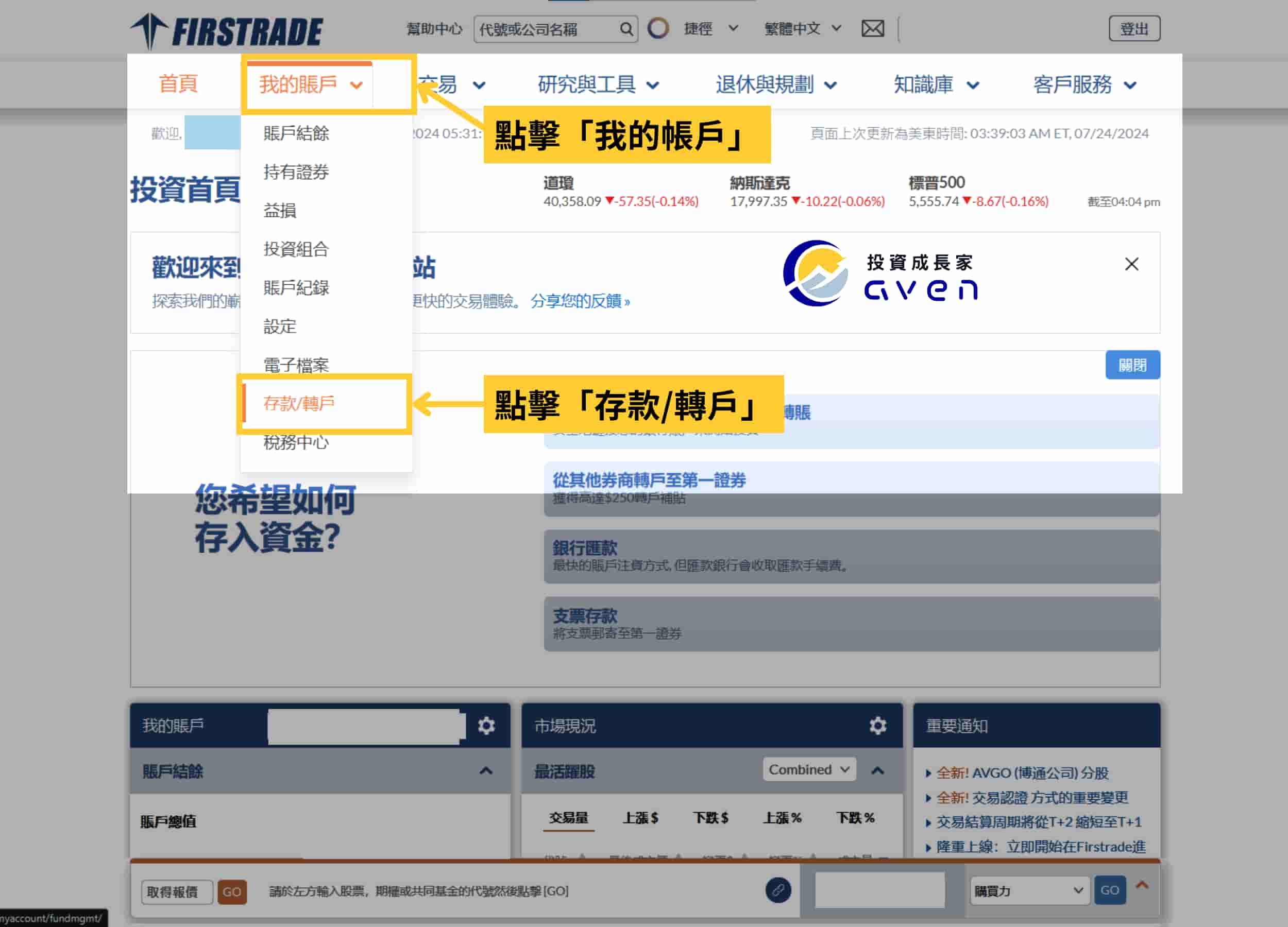Image resolution: width=1288 pixels, height=927 pixels.
Task: Click the colored ring icon beside 捷徑
Action: tap(659, 28)
